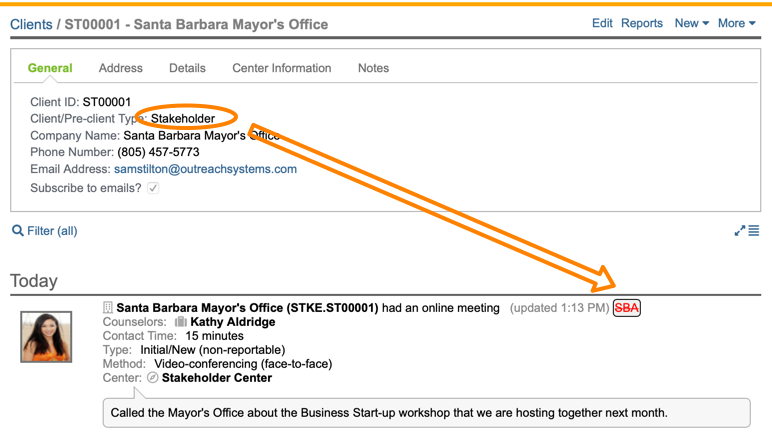Click the magnifier icon beside Filter
The width and height of the screenshot is (772, 443).
[x=18, y=231]
